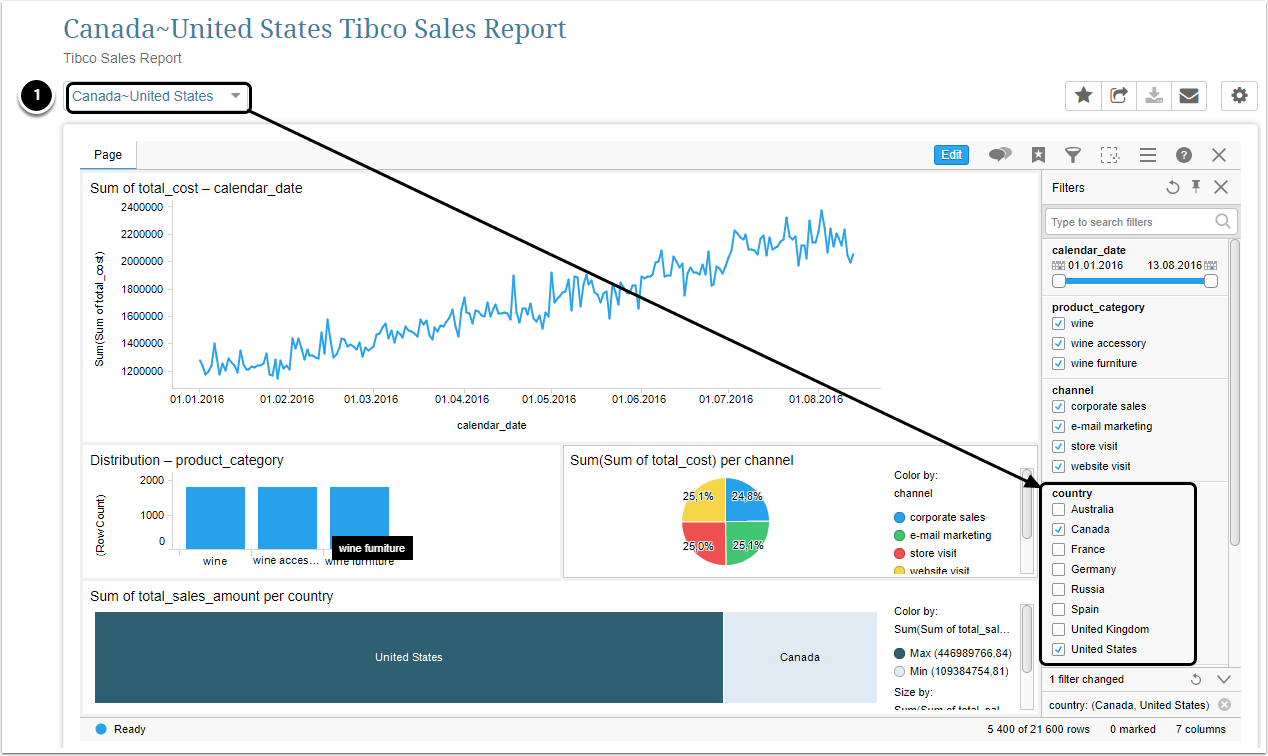Open the email envelope icon
Image resolution: width=1268 pixels, height=756 pixels.
click(x=1188, y=96)
